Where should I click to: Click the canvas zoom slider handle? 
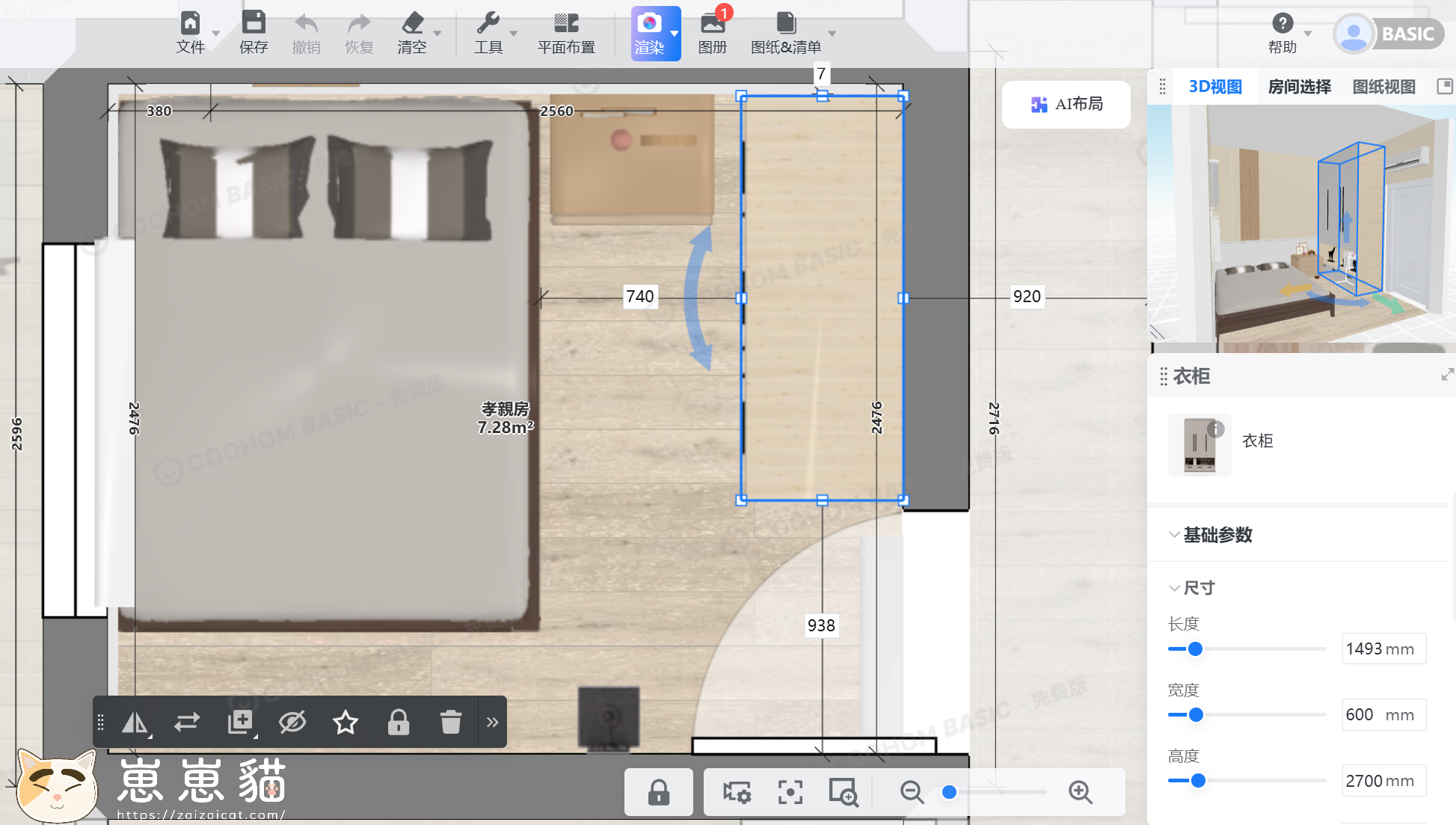click(949, 792)
